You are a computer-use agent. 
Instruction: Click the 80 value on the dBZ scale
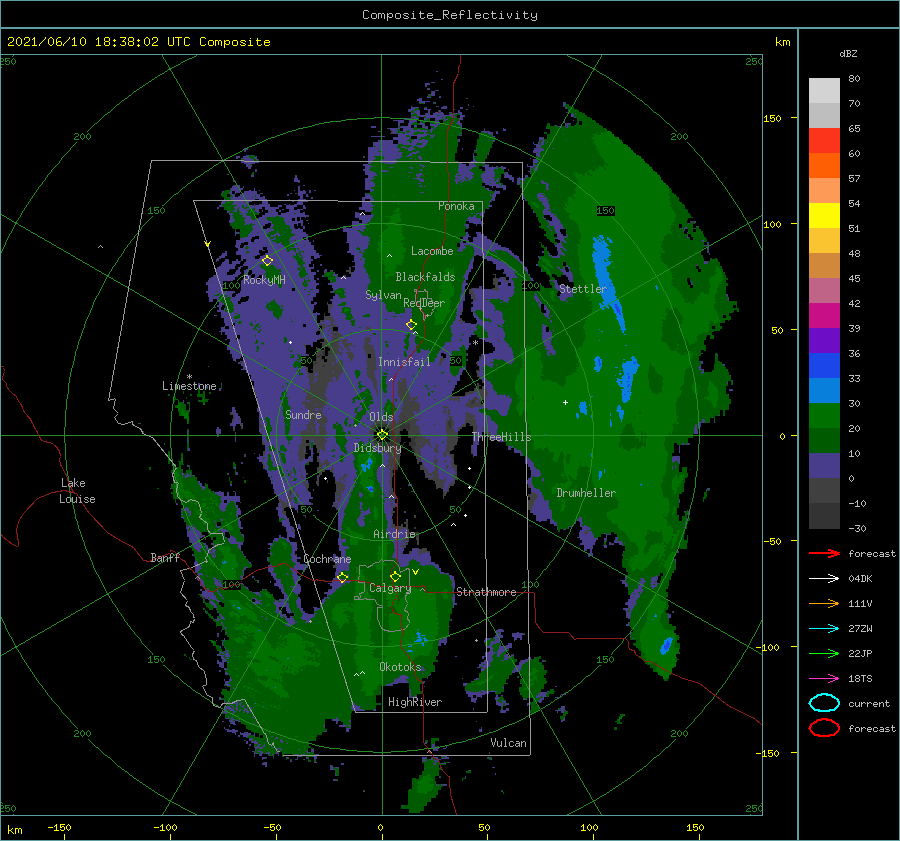854,78
